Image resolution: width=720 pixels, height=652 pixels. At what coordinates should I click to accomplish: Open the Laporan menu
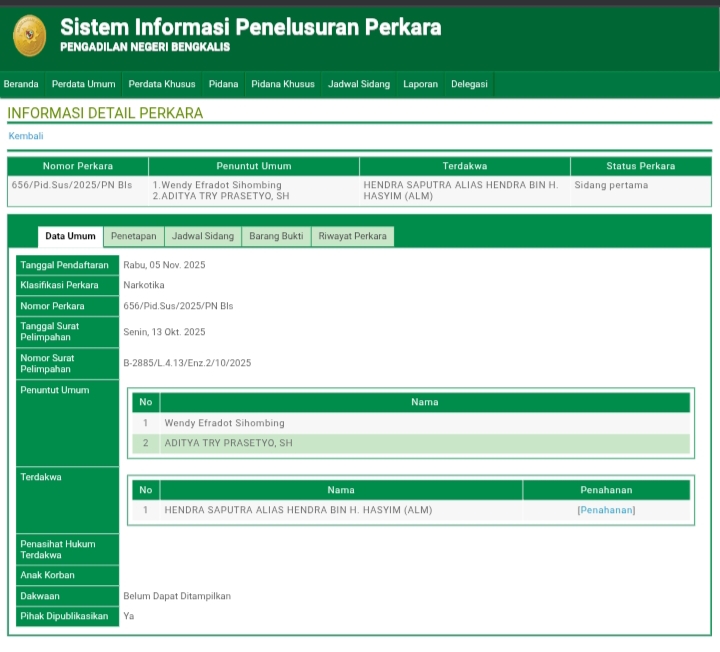[420, 84]
